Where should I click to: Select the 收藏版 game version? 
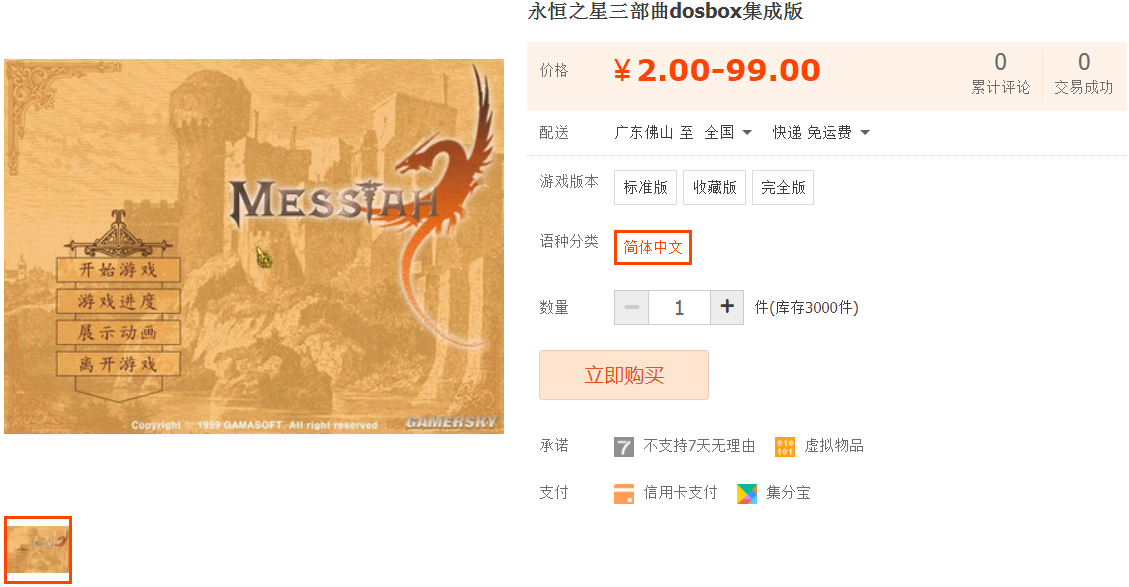(x=714, y=187)
